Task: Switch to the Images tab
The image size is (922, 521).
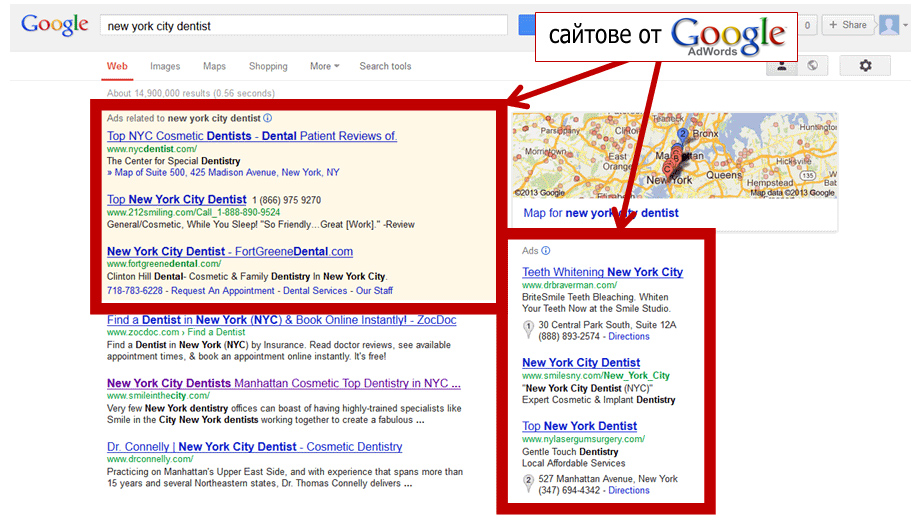Action: [165, 66]
